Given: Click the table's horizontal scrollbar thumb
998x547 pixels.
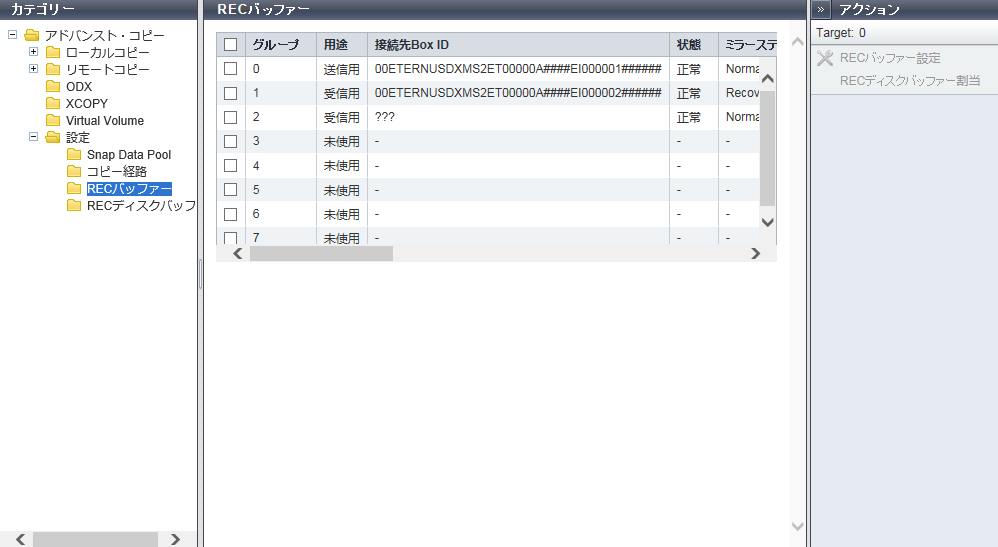Looking at the screenshot, I should 321,254.
